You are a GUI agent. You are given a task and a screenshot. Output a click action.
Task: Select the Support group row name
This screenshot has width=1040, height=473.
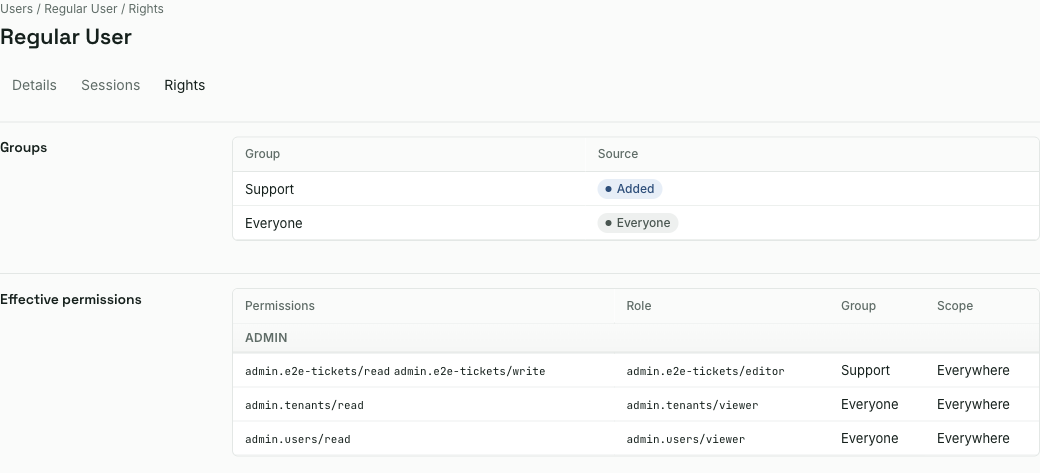[269, 189]
